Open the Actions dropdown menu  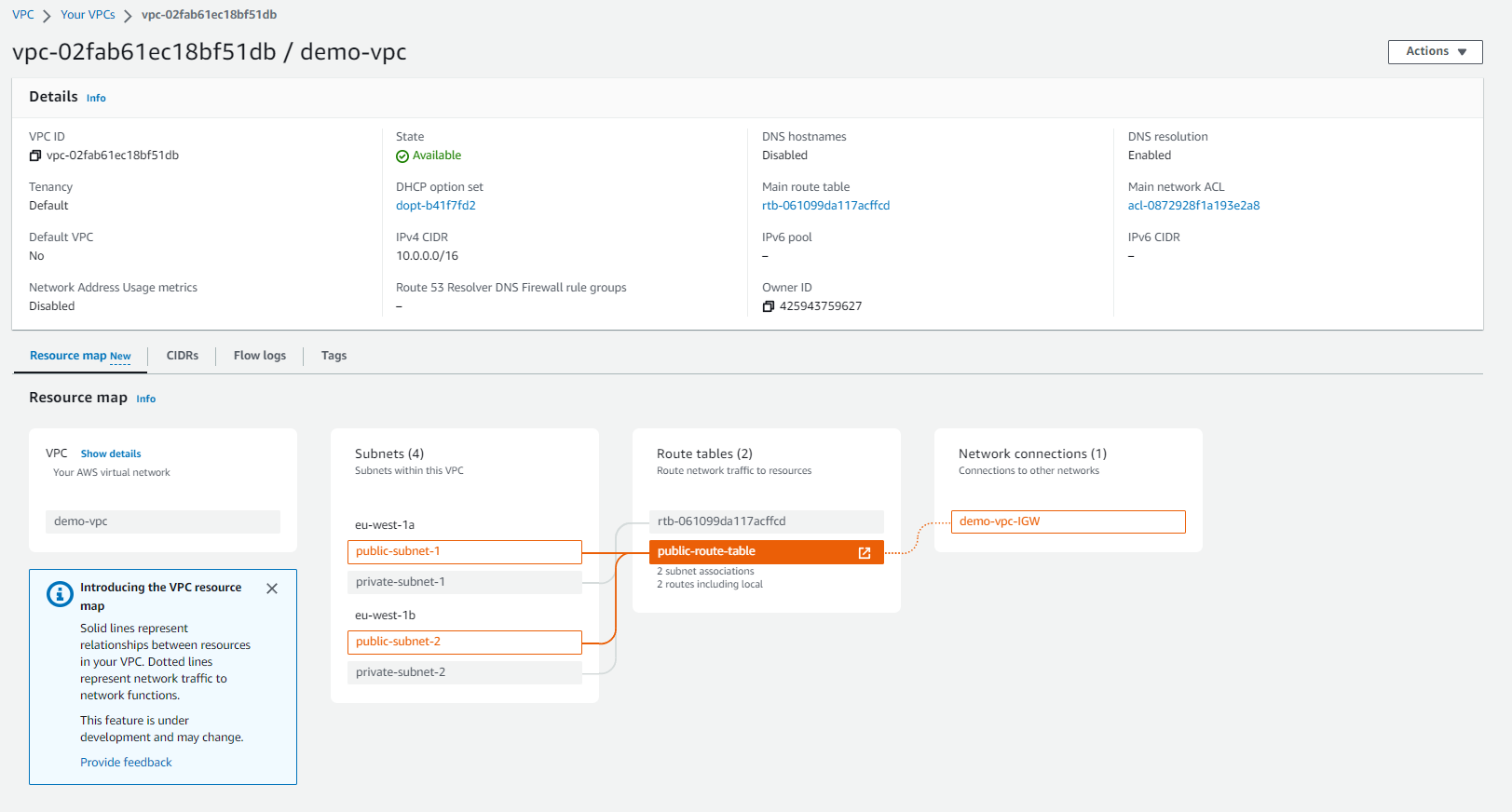[x=1435, y=51]
